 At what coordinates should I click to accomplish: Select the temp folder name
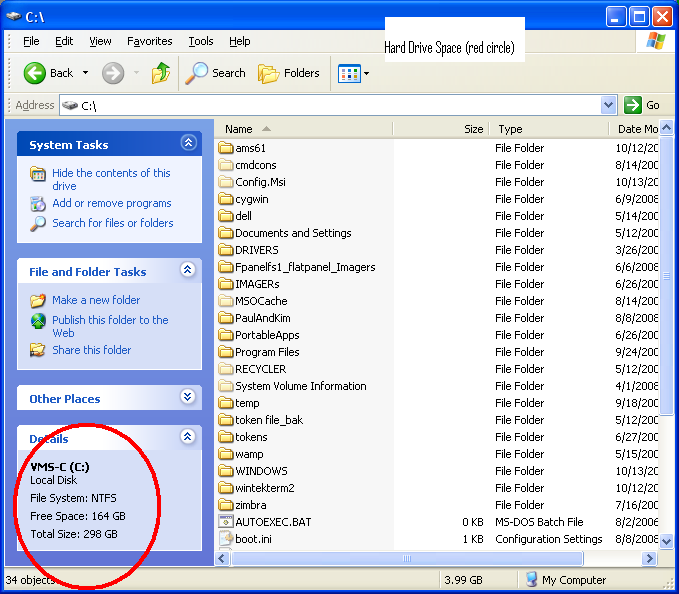[247, 403]
